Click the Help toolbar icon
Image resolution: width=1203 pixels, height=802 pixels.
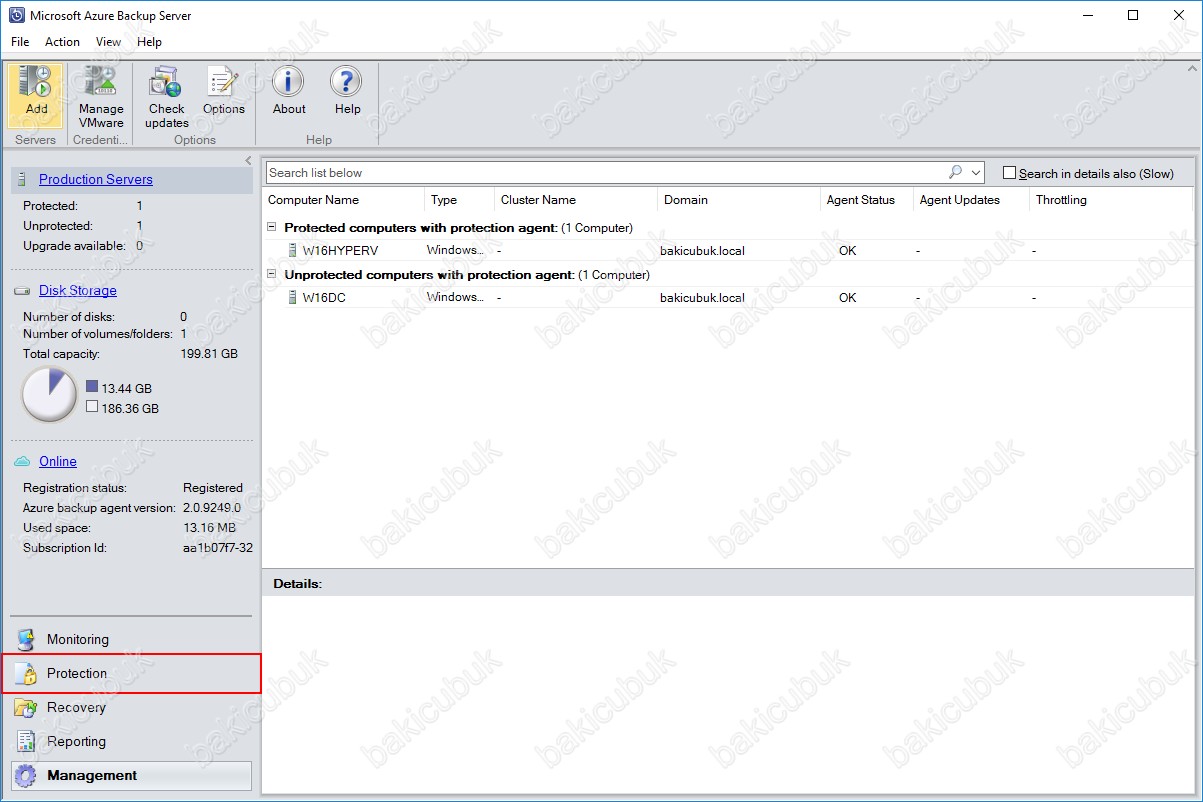click(x=347, y=92)
